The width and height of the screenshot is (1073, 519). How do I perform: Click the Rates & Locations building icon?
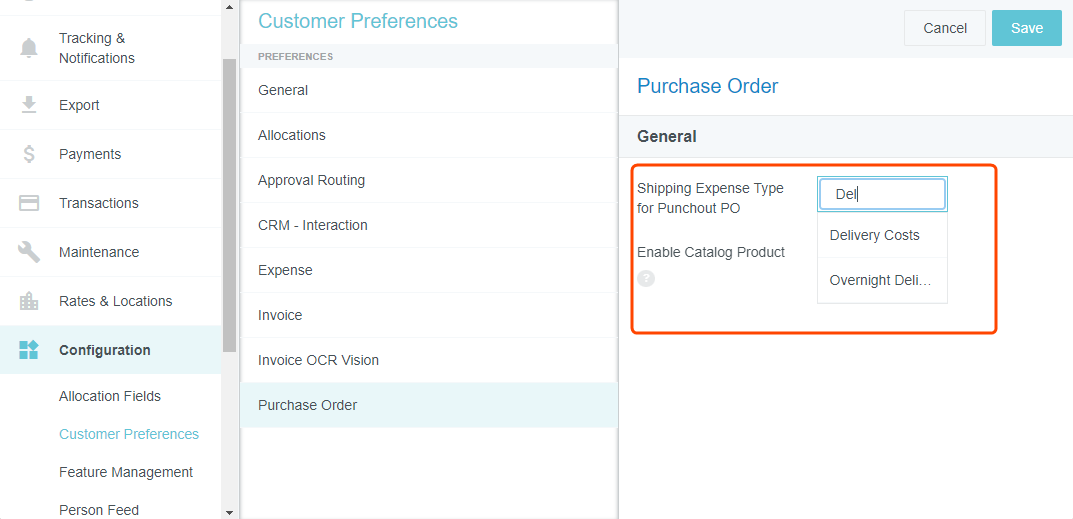29,301
